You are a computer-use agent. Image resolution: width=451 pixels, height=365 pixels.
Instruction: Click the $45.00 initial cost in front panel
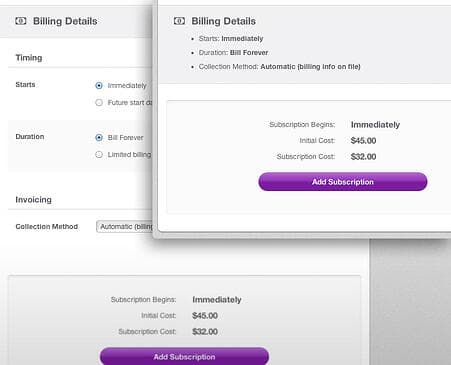(363, 141)
